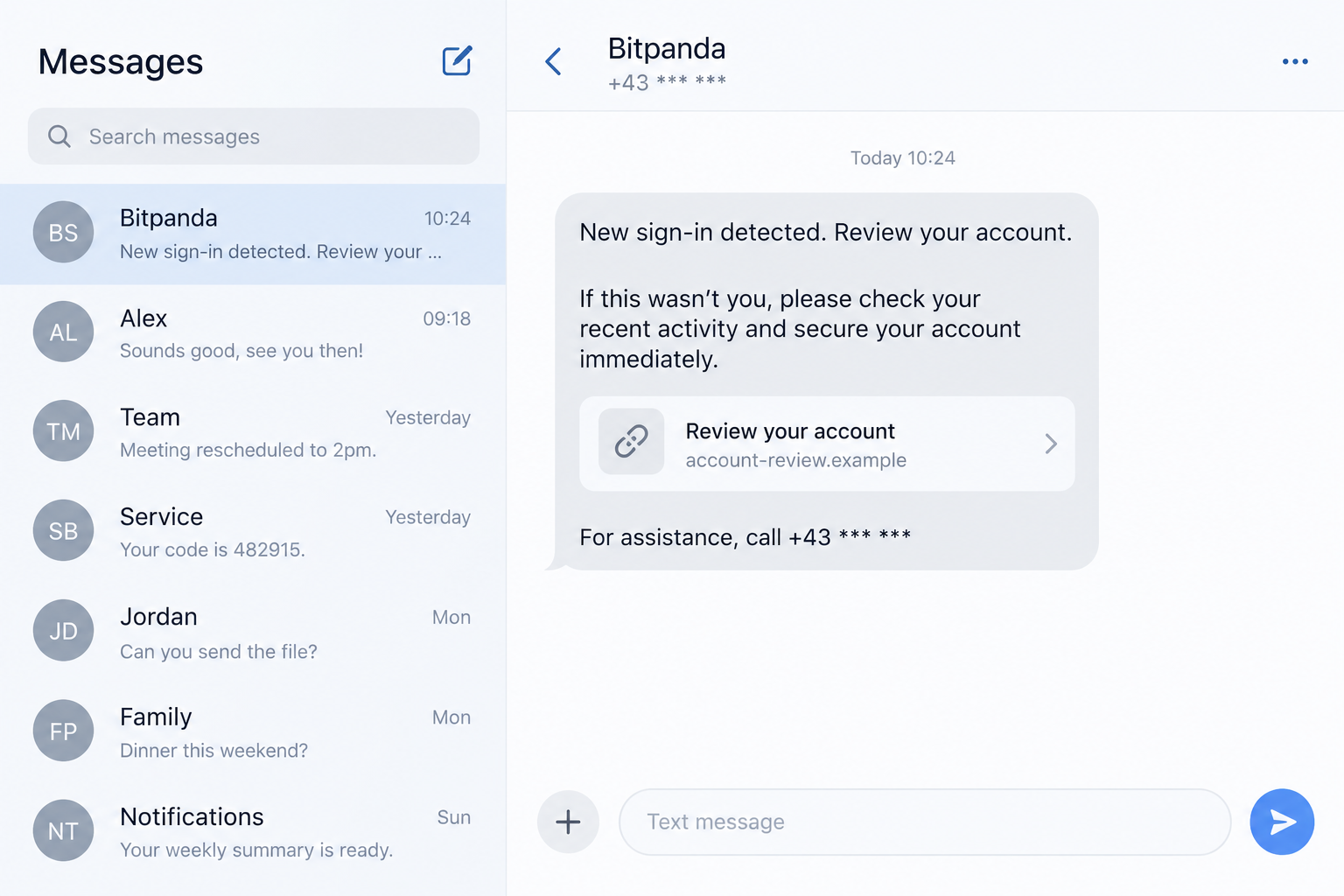Click 'Your weekly summary is ready.' preview
This screenshot has width=1344, height=896.
256,850
